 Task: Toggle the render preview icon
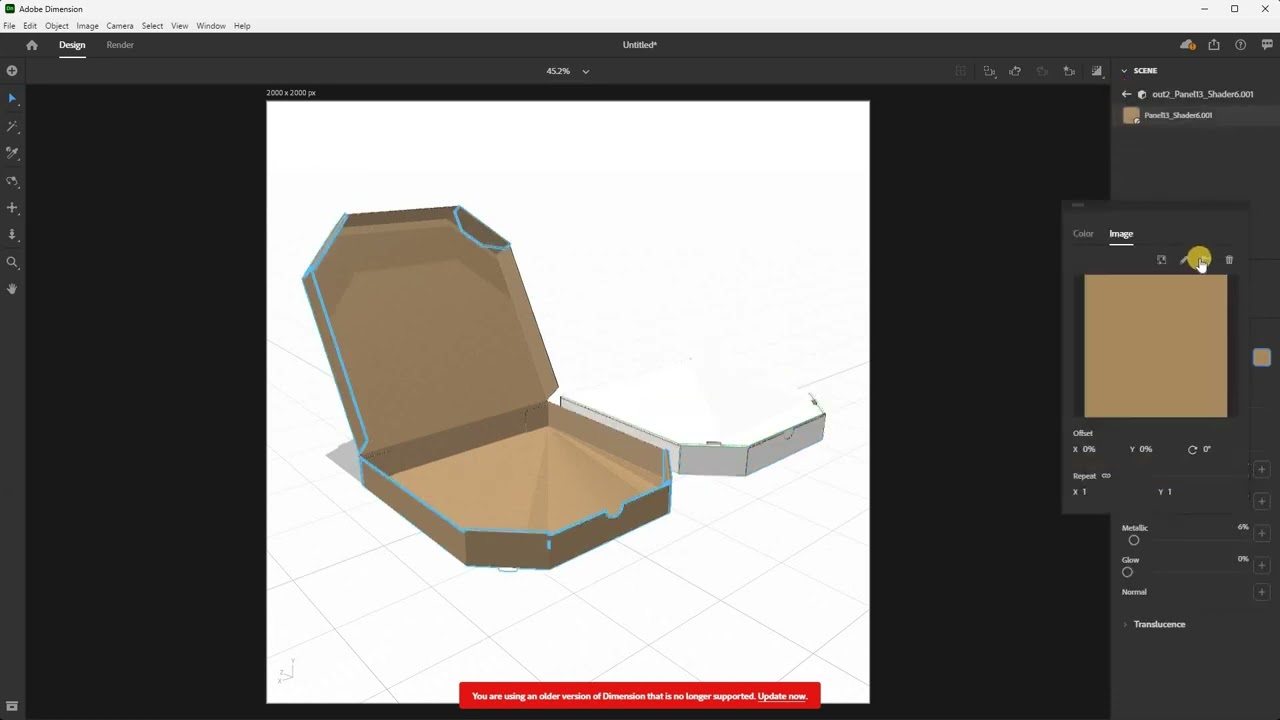click(x=1097, y=71)
